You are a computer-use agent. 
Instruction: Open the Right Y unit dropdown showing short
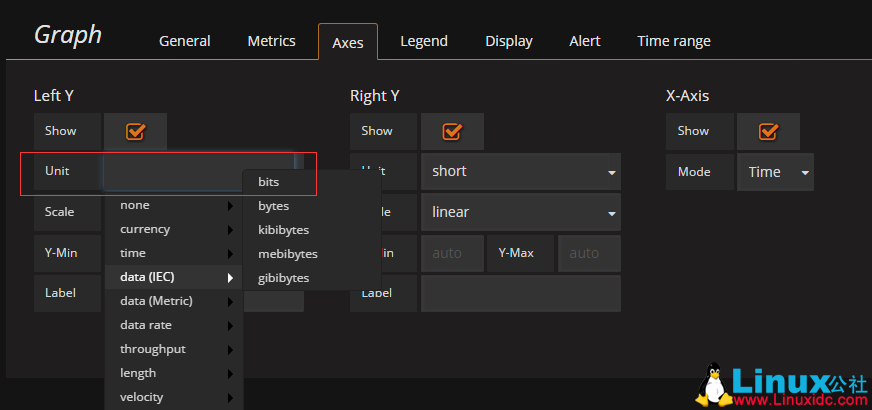click(x=520, y=171)
